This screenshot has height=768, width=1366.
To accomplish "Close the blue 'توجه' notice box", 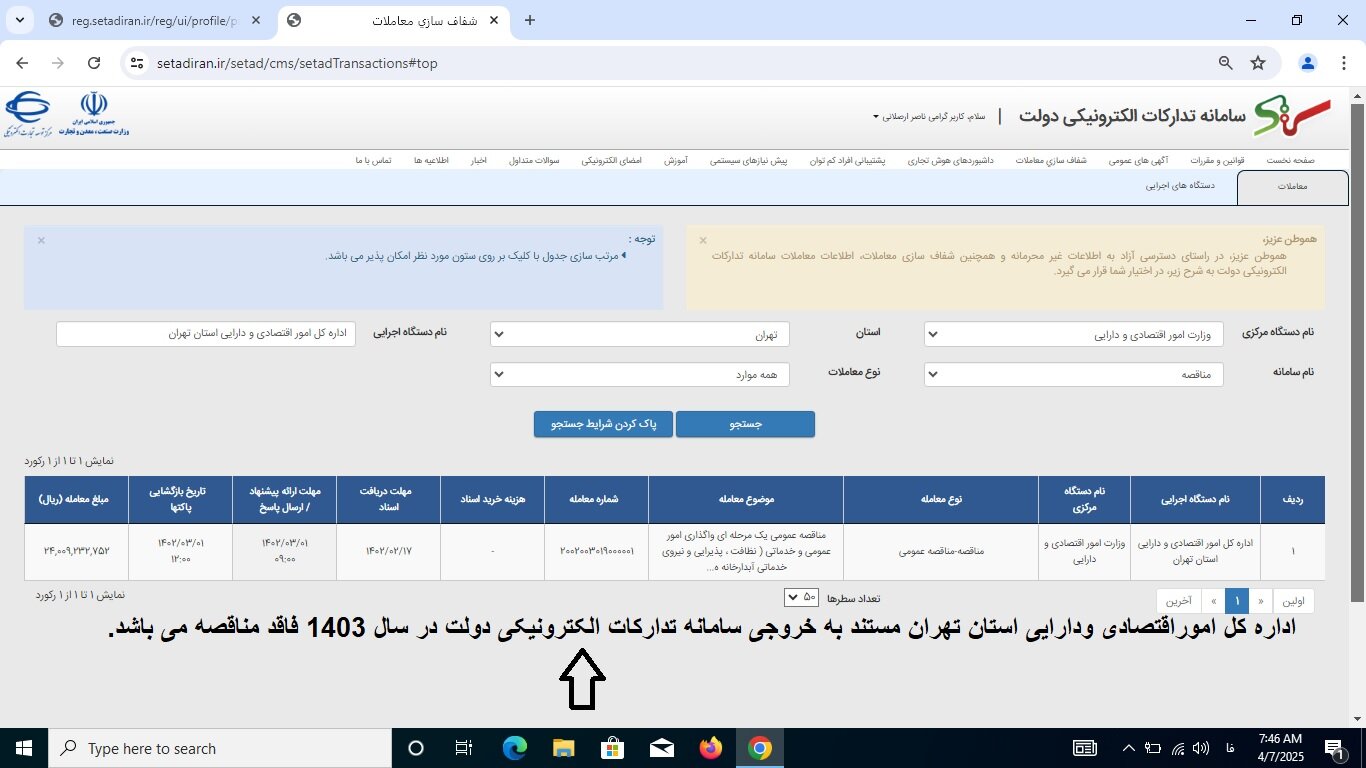I will click(41, 240).
